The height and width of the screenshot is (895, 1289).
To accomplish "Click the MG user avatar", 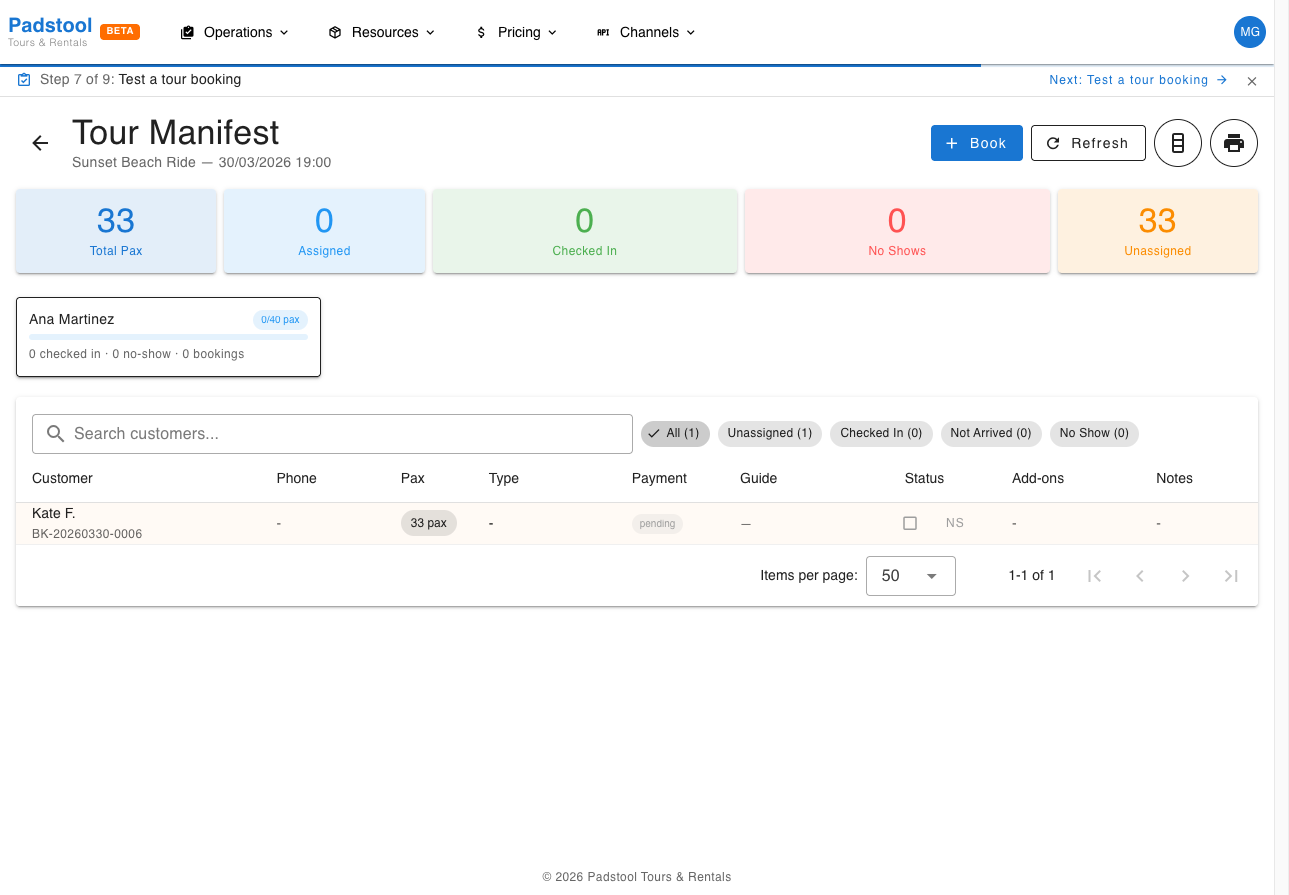I will click(1250, 32).
